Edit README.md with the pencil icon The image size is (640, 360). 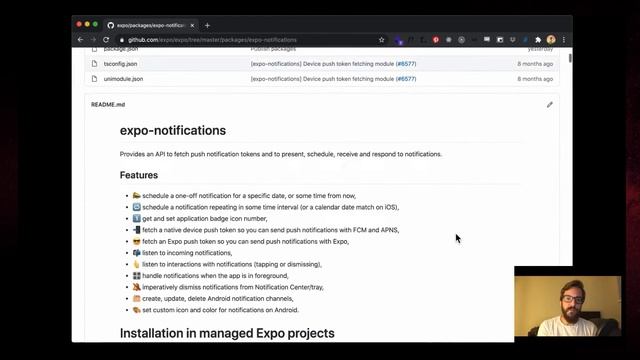tap(550, 105)
